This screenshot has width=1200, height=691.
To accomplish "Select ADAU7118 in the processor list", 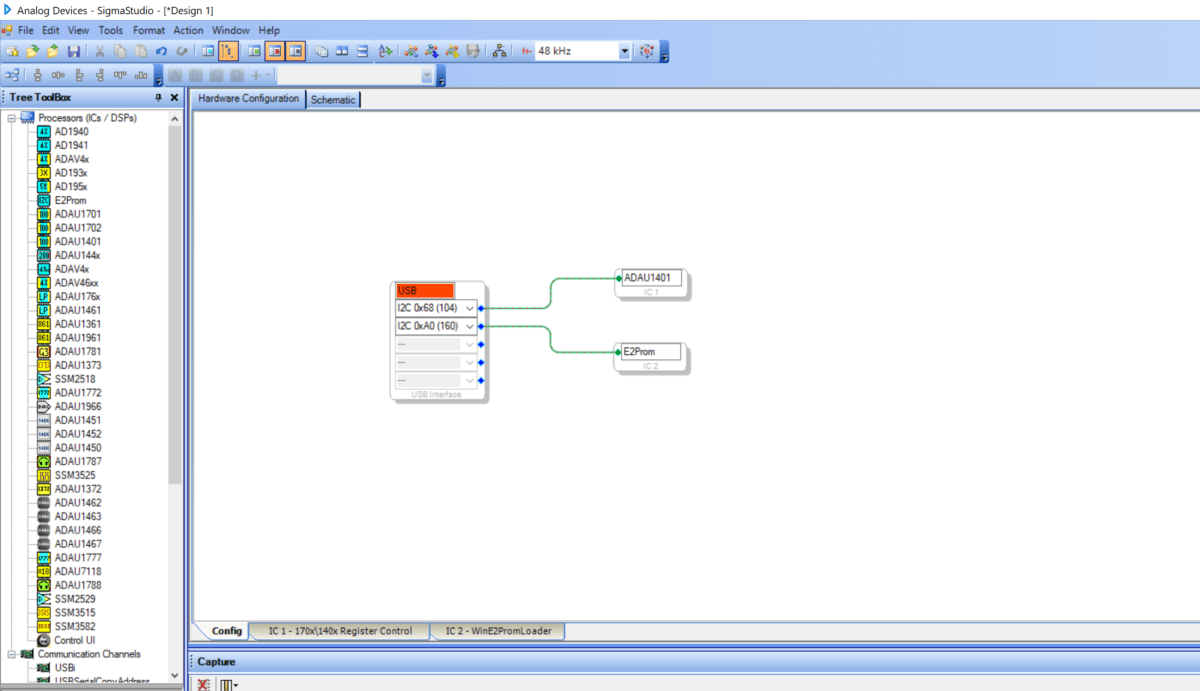I will pos(77,571).
